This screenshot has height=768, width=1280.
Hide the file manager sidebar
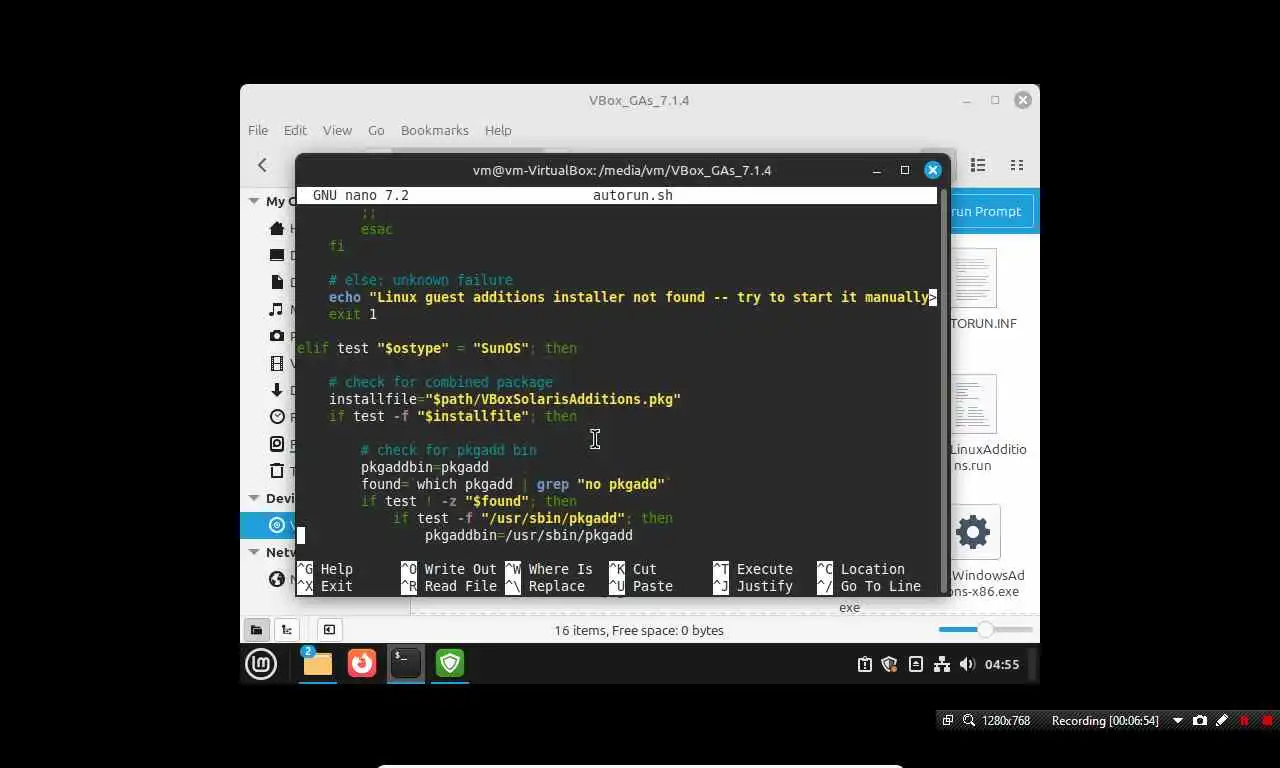(x=329, y=630)
